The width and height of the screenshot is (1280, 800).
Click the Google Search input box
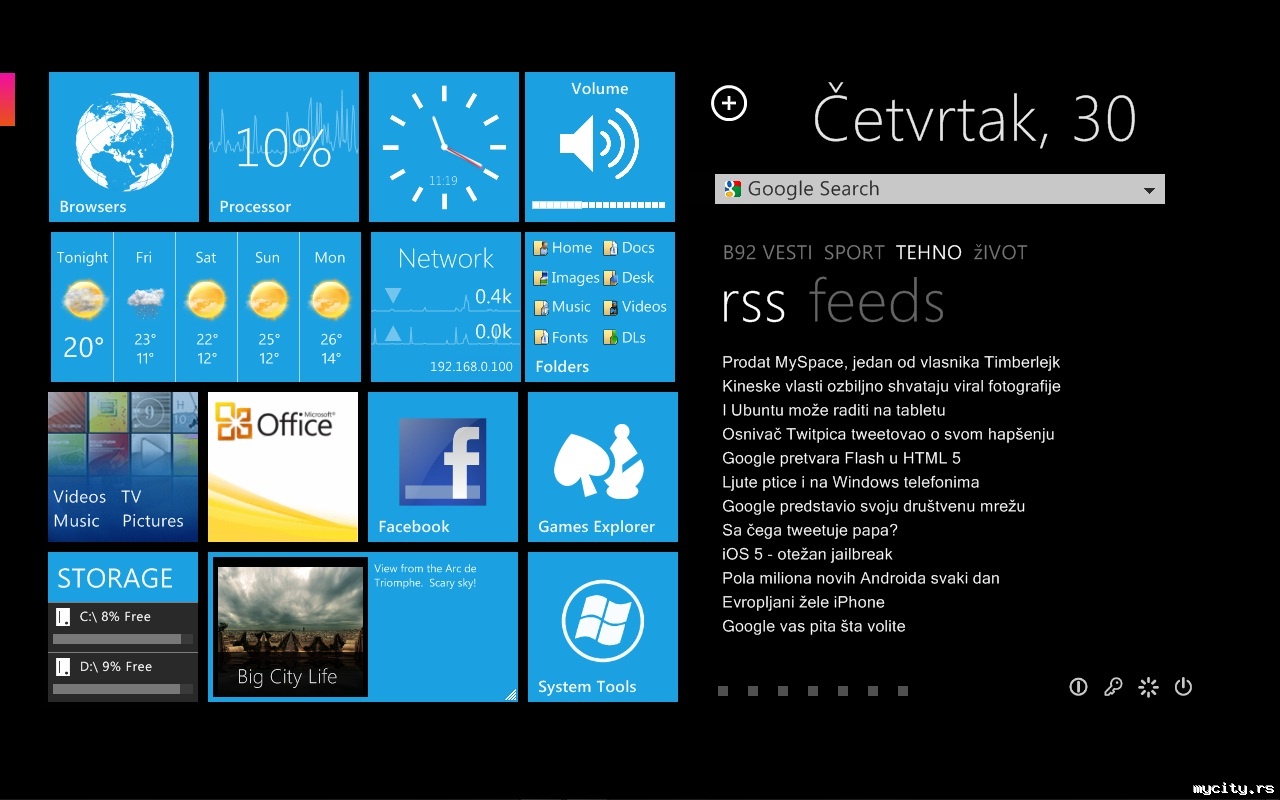tap(940, 189)
